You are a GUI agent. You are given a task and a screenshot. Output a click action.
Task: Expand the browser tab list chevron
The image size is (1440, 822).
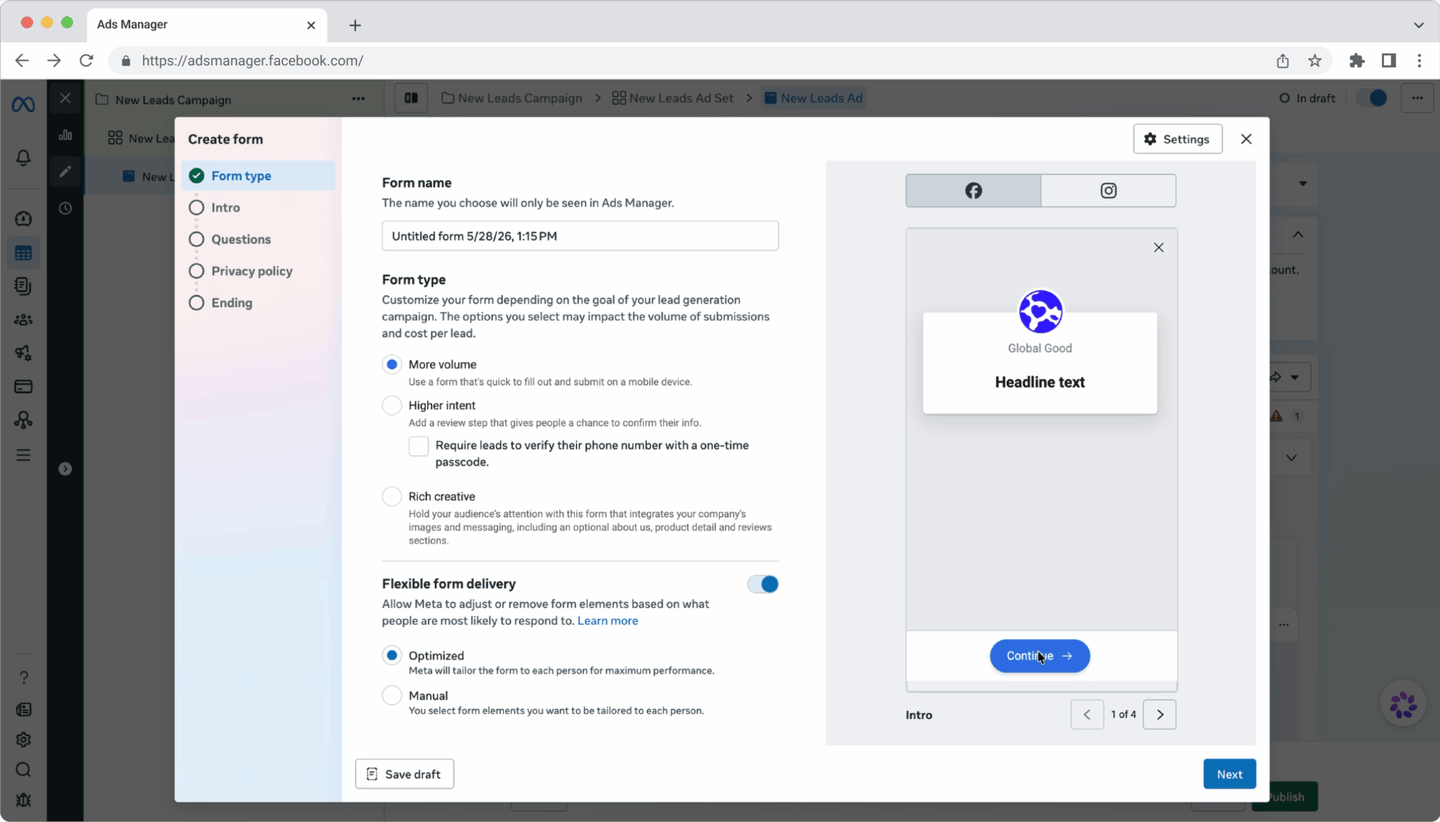(1418, 25)
